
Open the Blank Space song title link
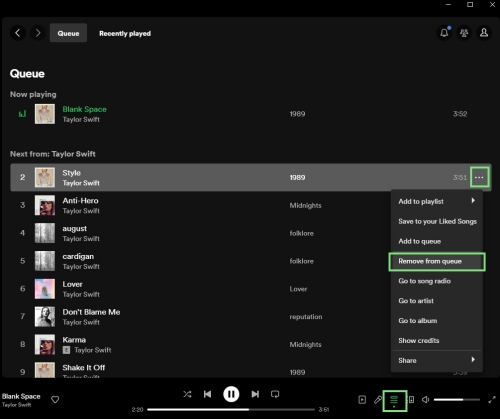point(84,109)
